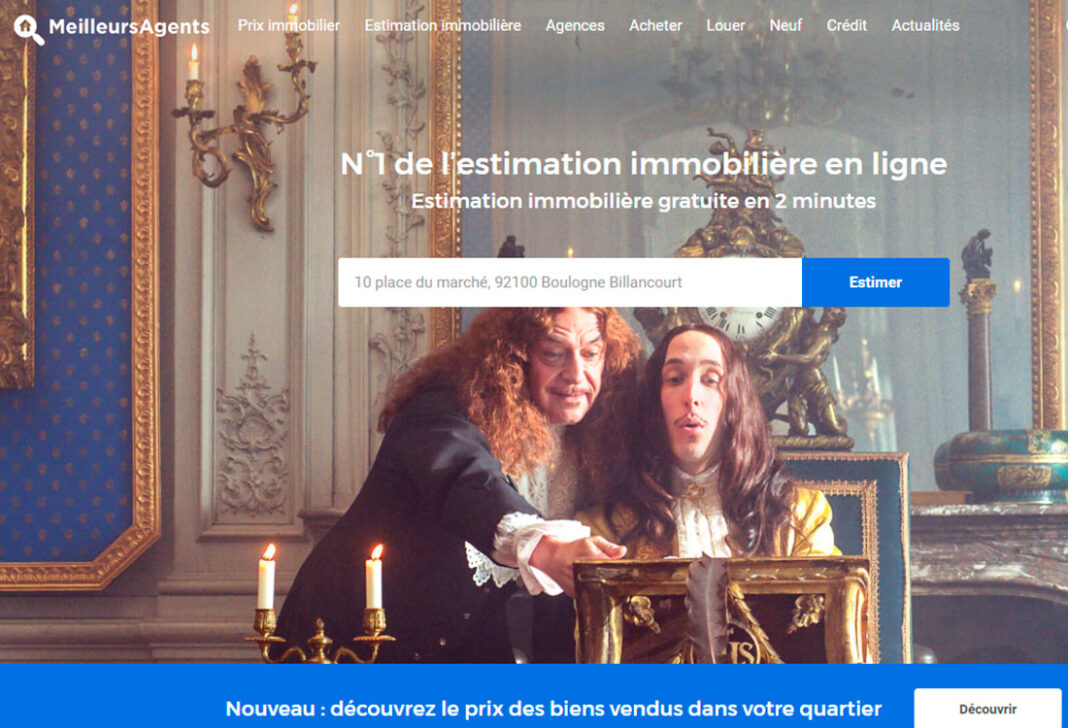Viewport: 1068px width, 728px height.
Task: Focus the address estimation input field
Action: (570, 282)
